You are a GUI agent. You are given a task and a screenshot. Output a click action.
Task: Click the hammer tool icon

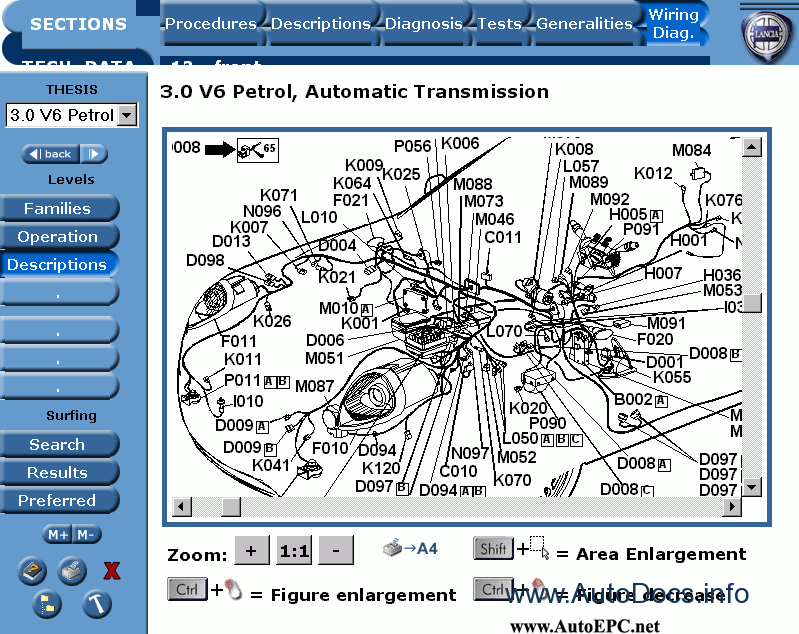tap(96, 604)
